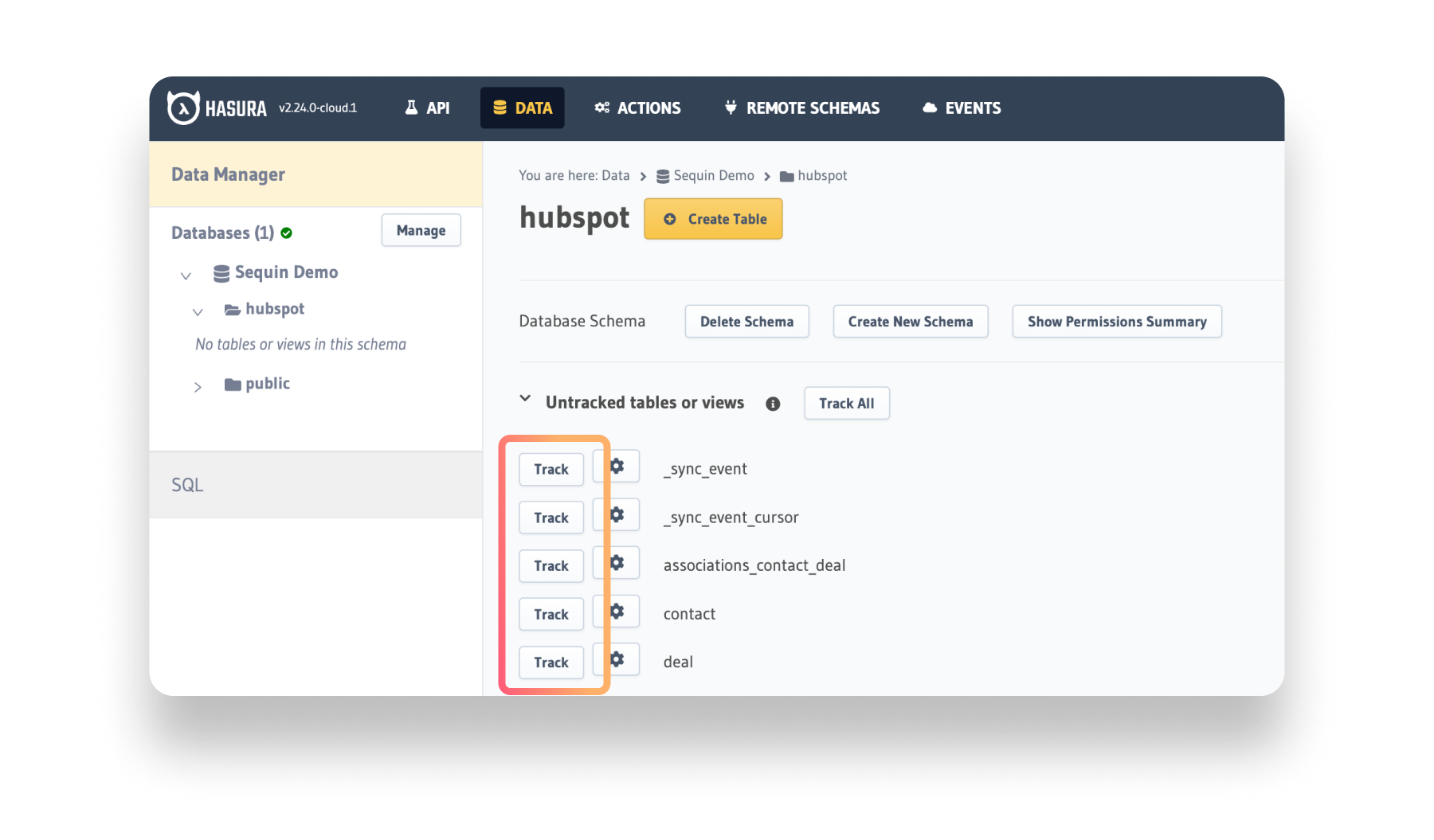Collapse the Sequin Demo database tree
The image size is (1434, 840).
[186, 275]
